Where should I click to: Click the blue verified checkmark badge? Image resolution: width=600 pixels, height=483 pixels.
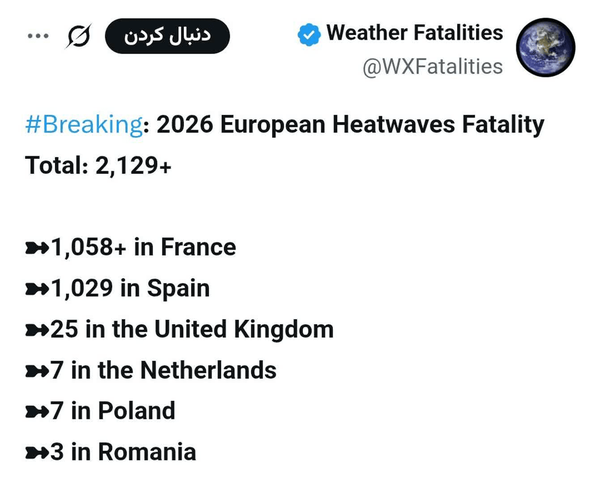[x=309, y=35]
